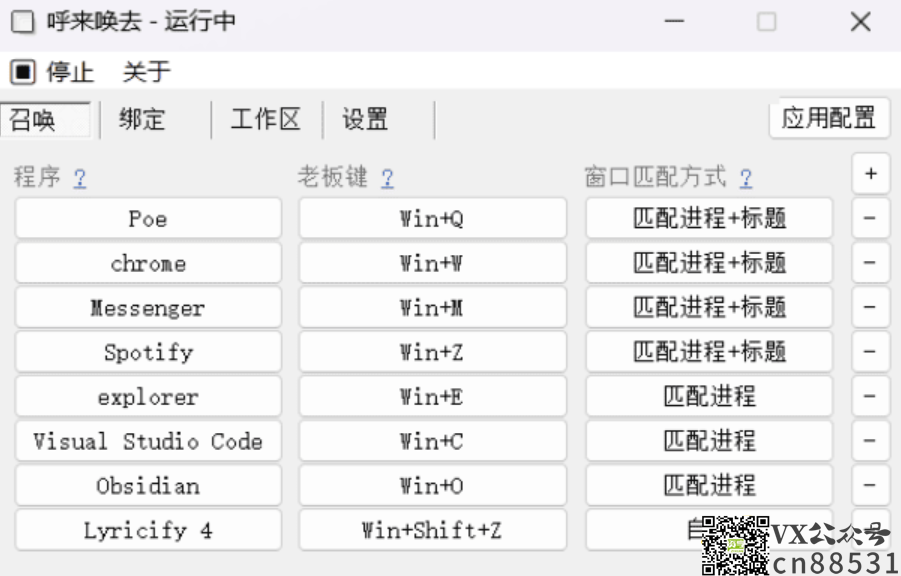Click the Win+Shift+Z hotkey for Lyricify 4
Image resolution: width=901 pixels, height=576 pixels.
pos(431,529)
